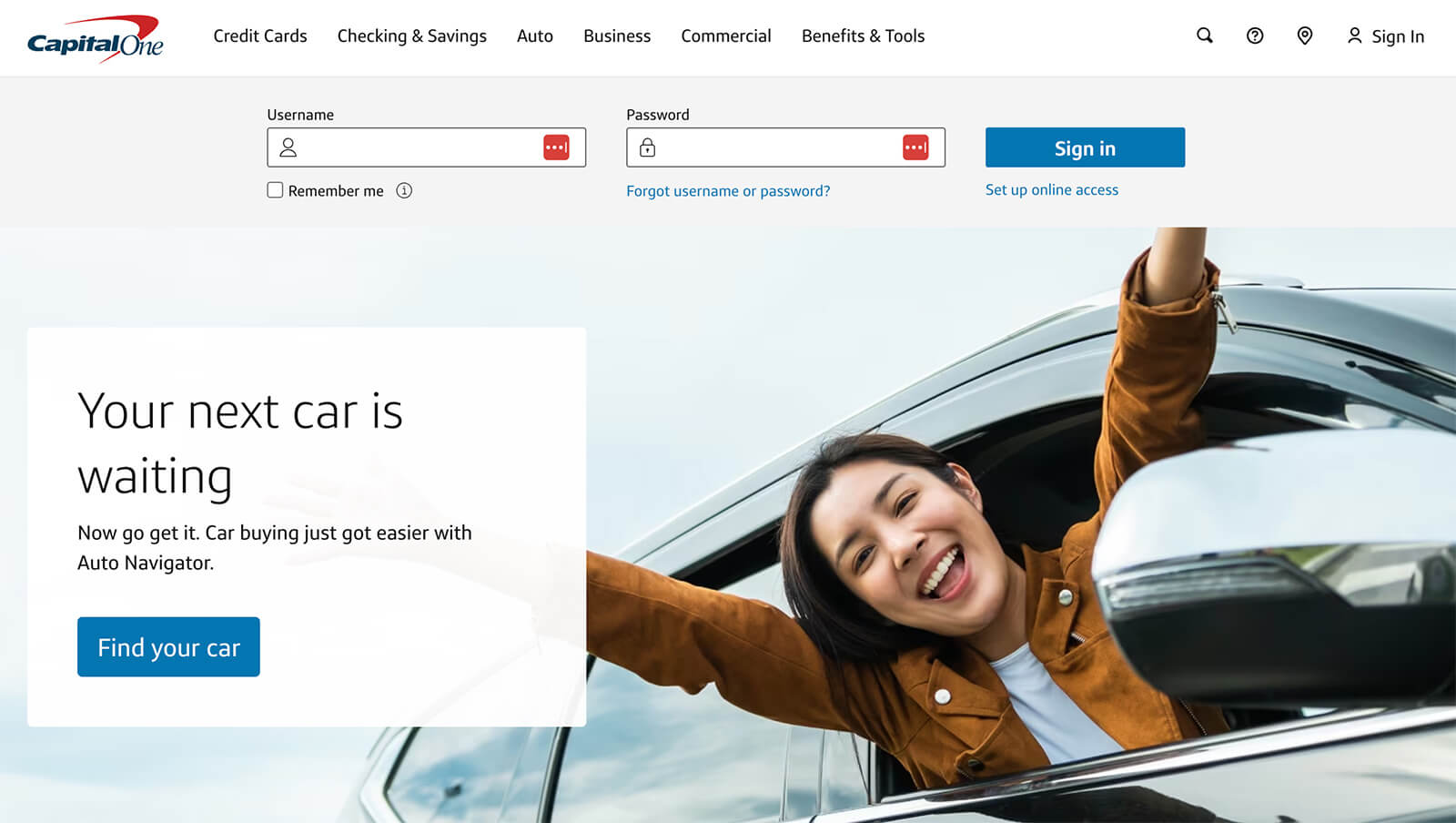Click the help question mark icon

1254,36
